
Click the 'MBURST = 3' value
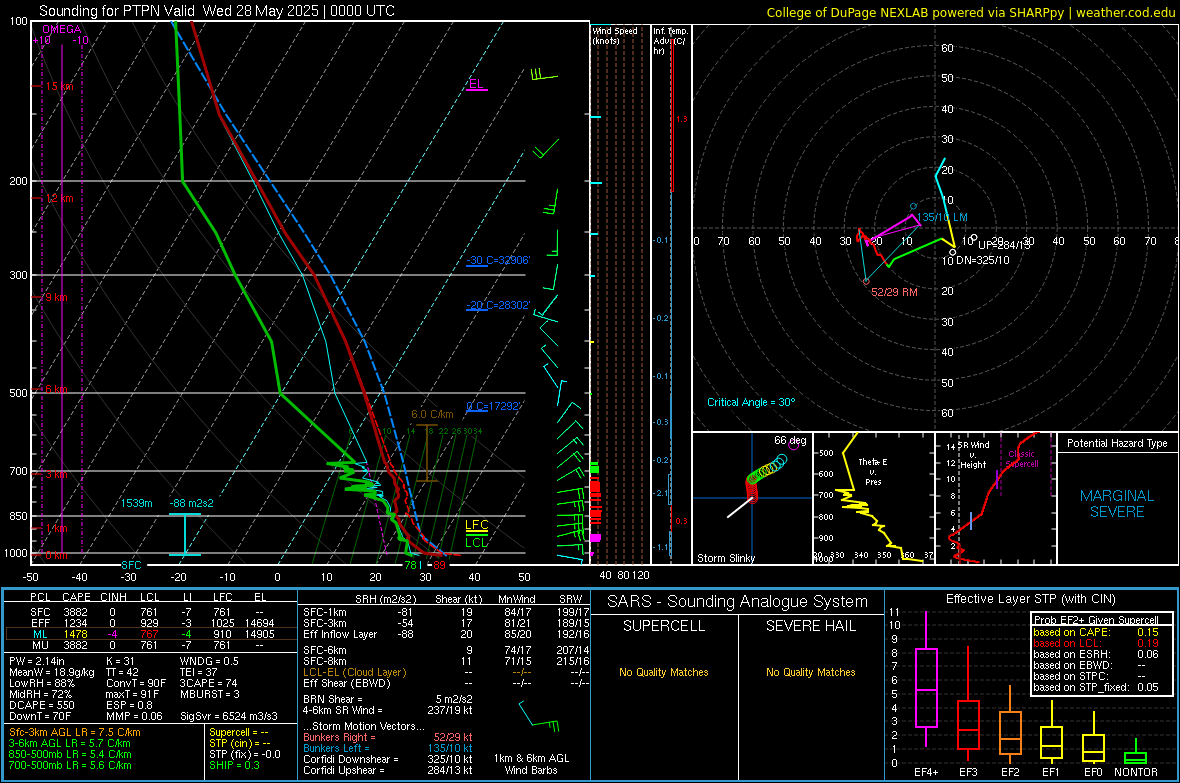tap(209, 693)
